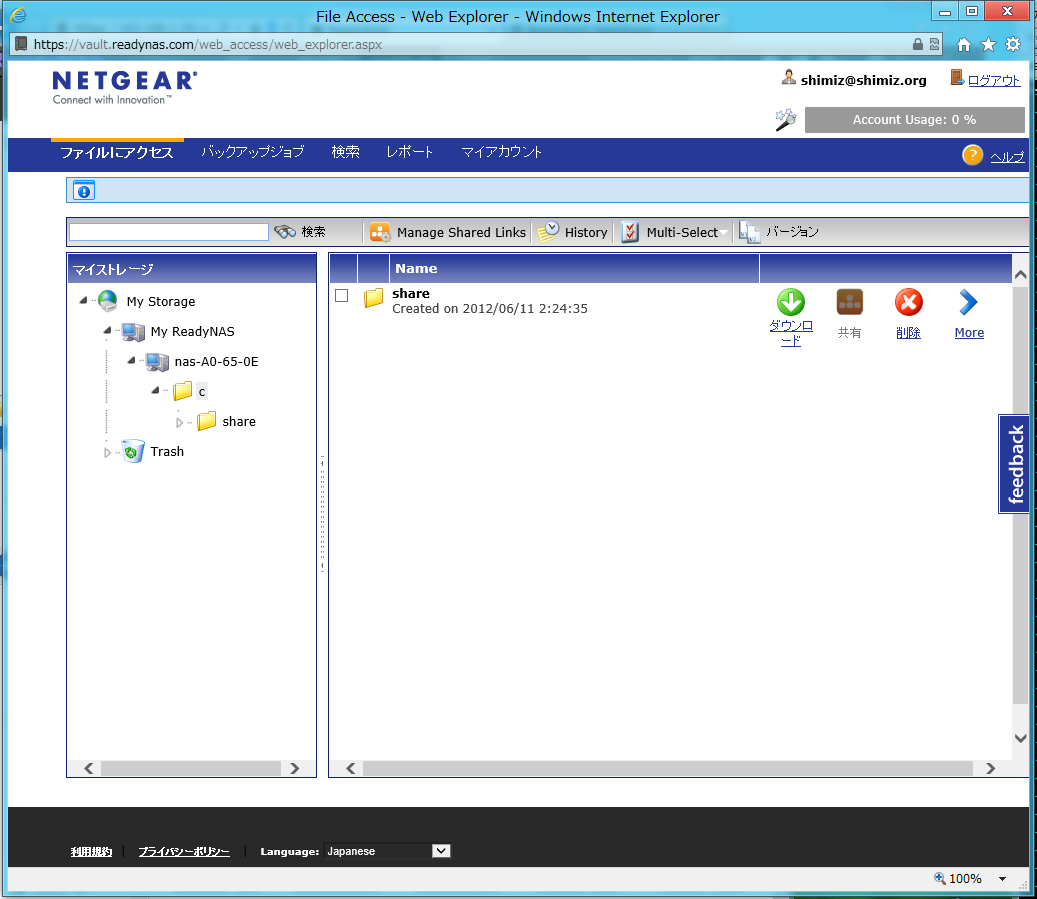Click the blue feedback side button
The image size is (1037, 899).
[x=1015, y=464]
